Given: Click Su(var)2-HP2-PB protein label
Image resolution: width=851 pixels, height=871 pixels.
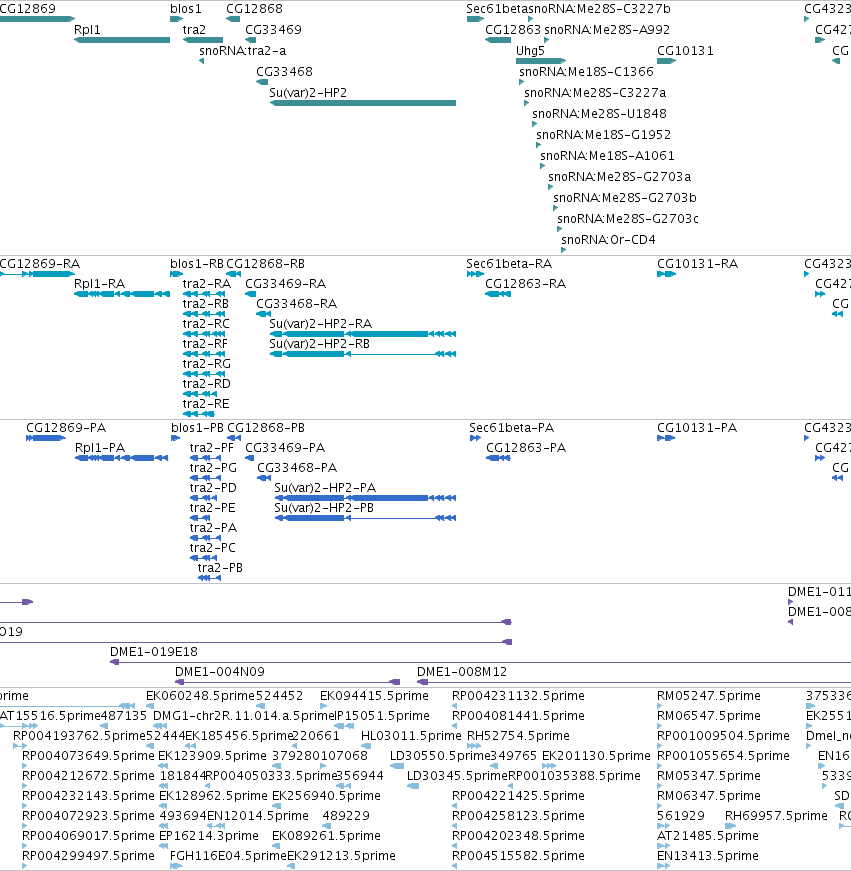Looking at the screenshot, I should click(x=324, y=508).
